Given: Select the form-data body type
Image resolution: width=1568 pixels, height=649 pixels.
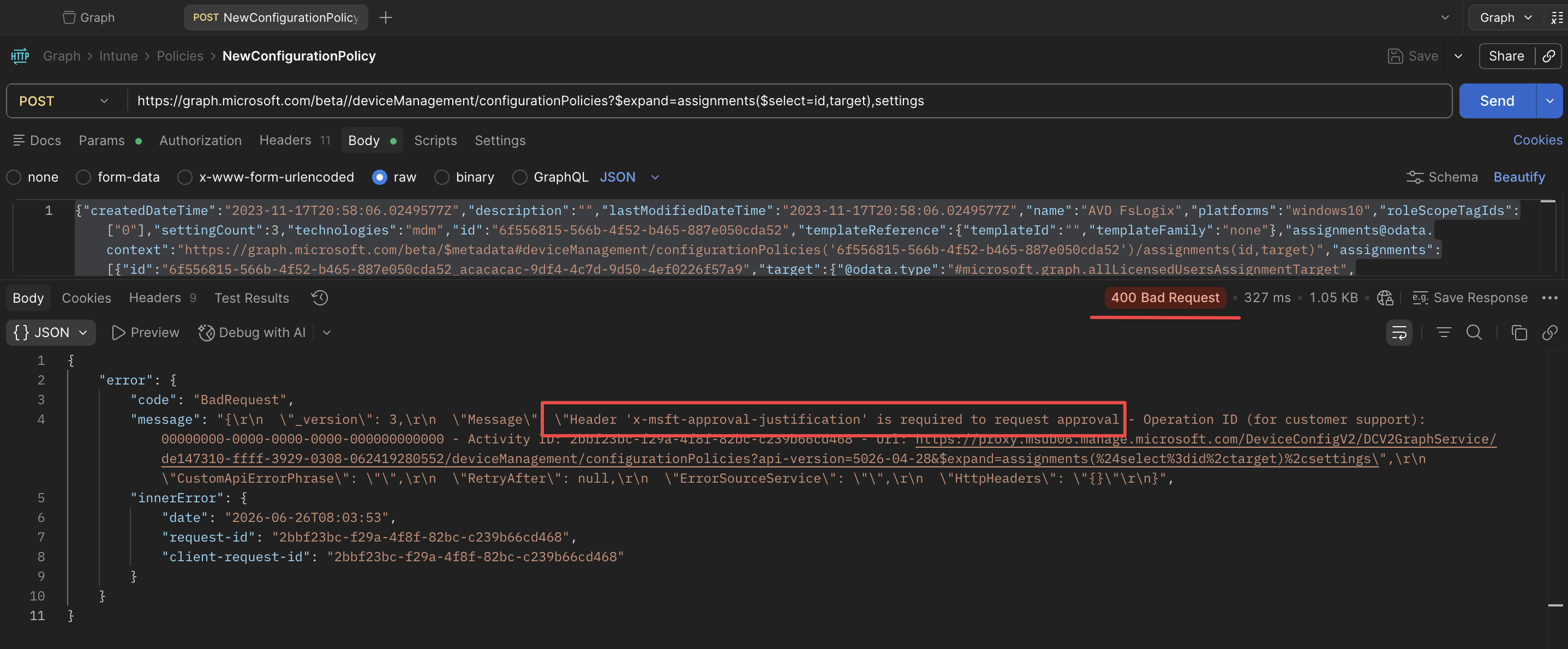Looking at the screenshot, I should coord(83,177).
